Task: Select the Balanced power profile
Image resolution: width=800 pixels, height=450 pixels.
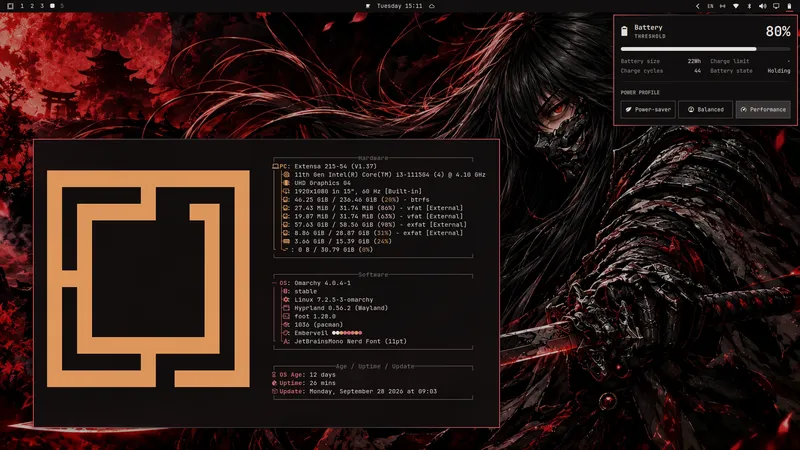Action: (x=706, y=109)
